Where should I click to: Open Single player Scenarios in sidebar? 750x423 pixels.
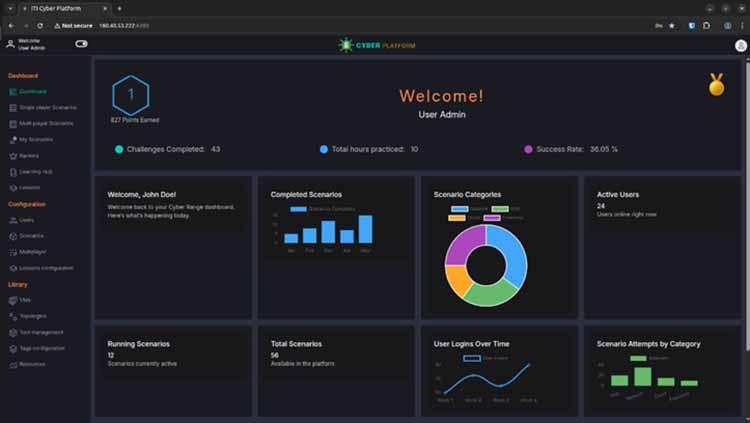click(43, 108)
